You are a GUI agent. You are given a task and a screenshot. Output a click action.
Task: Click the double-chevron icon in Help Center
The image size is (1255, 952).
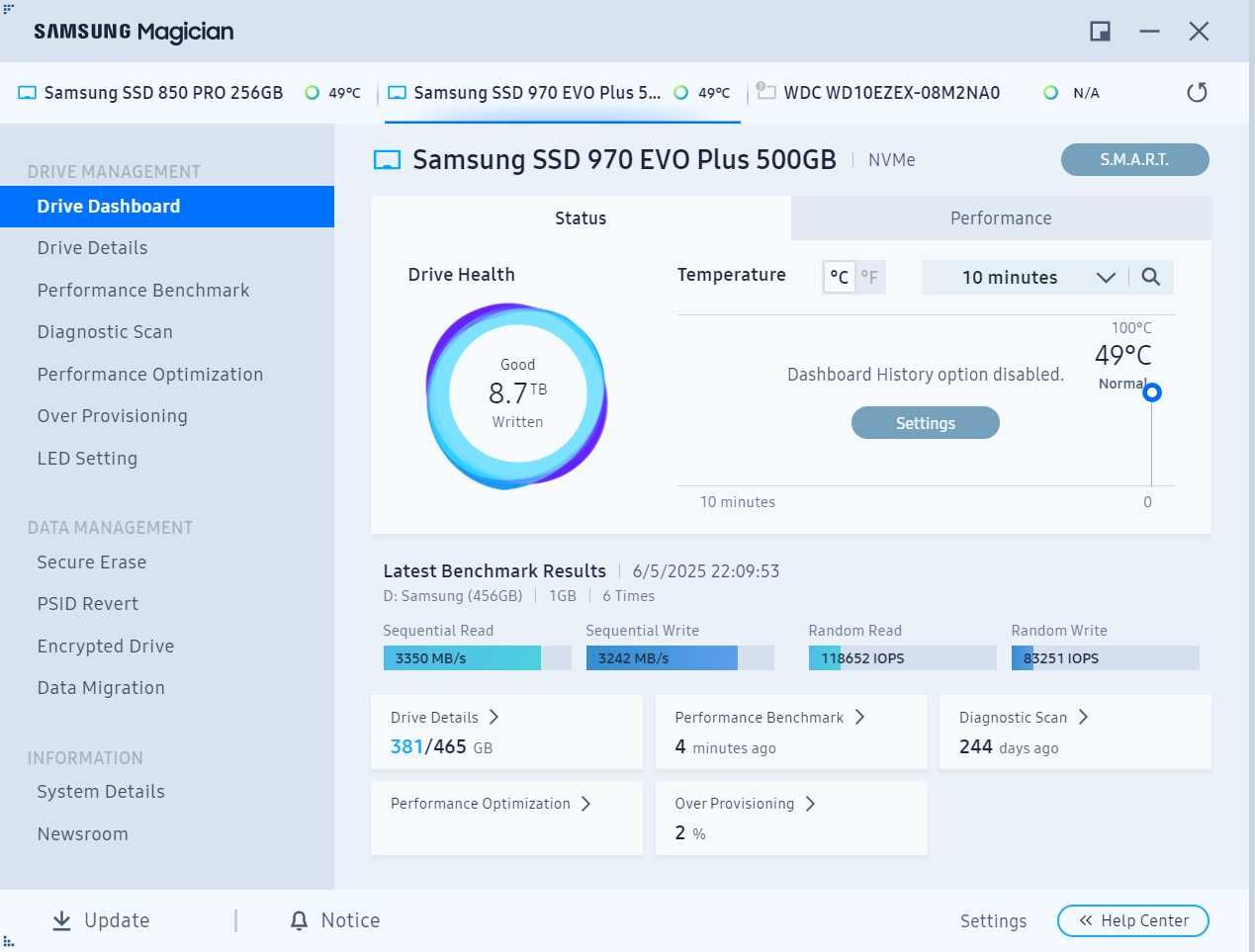(1086, 920)
